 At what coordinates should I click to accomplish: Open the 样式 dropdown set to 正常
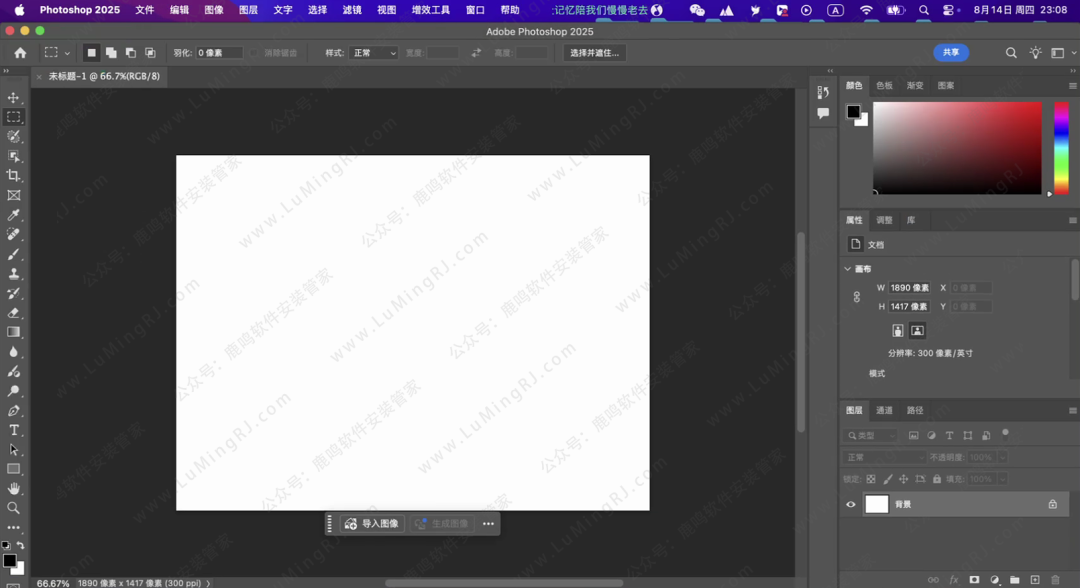point(375,53)
